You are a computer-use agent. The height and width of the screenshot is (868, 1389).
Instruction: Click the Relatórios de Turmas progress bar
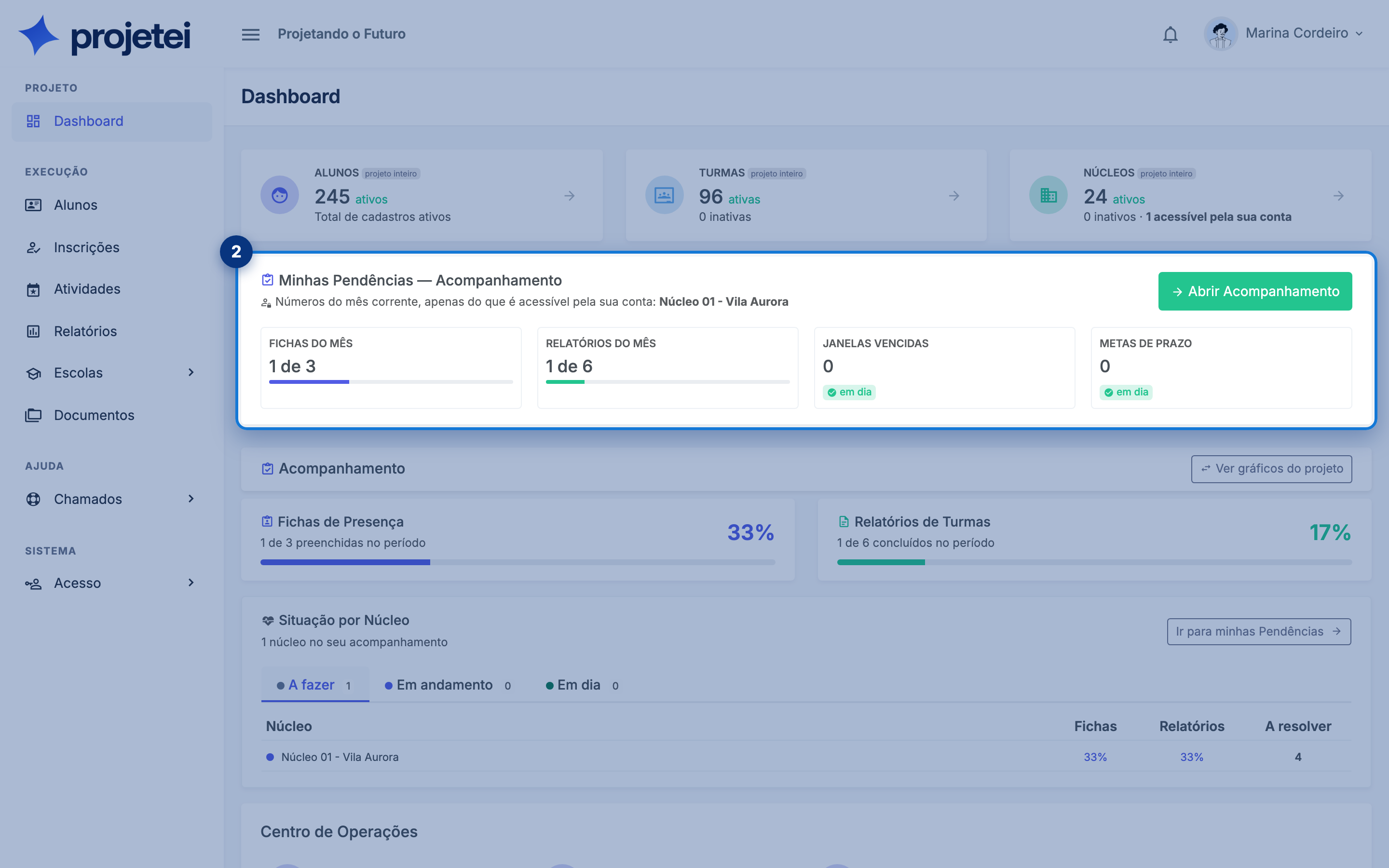[x=1094, y=563]
